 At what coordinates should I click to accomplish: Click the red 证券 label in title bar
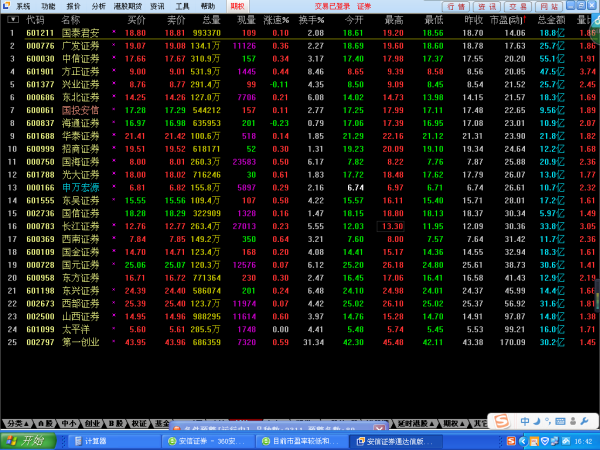364,6
